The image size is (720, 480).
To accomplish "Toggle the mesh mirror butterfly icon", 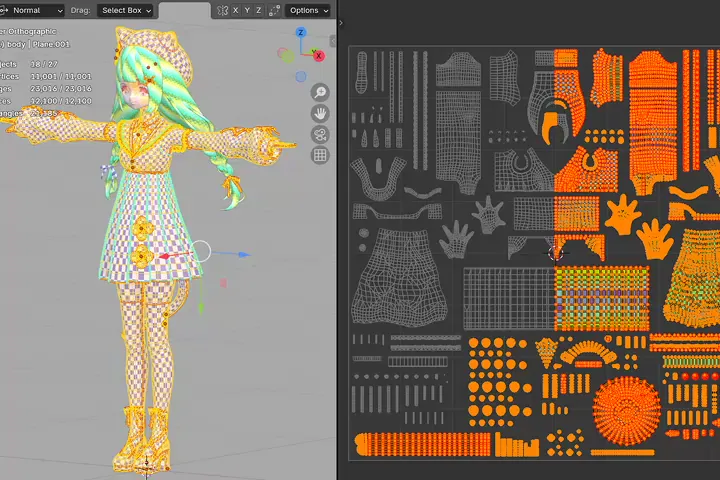I will 222,10.
